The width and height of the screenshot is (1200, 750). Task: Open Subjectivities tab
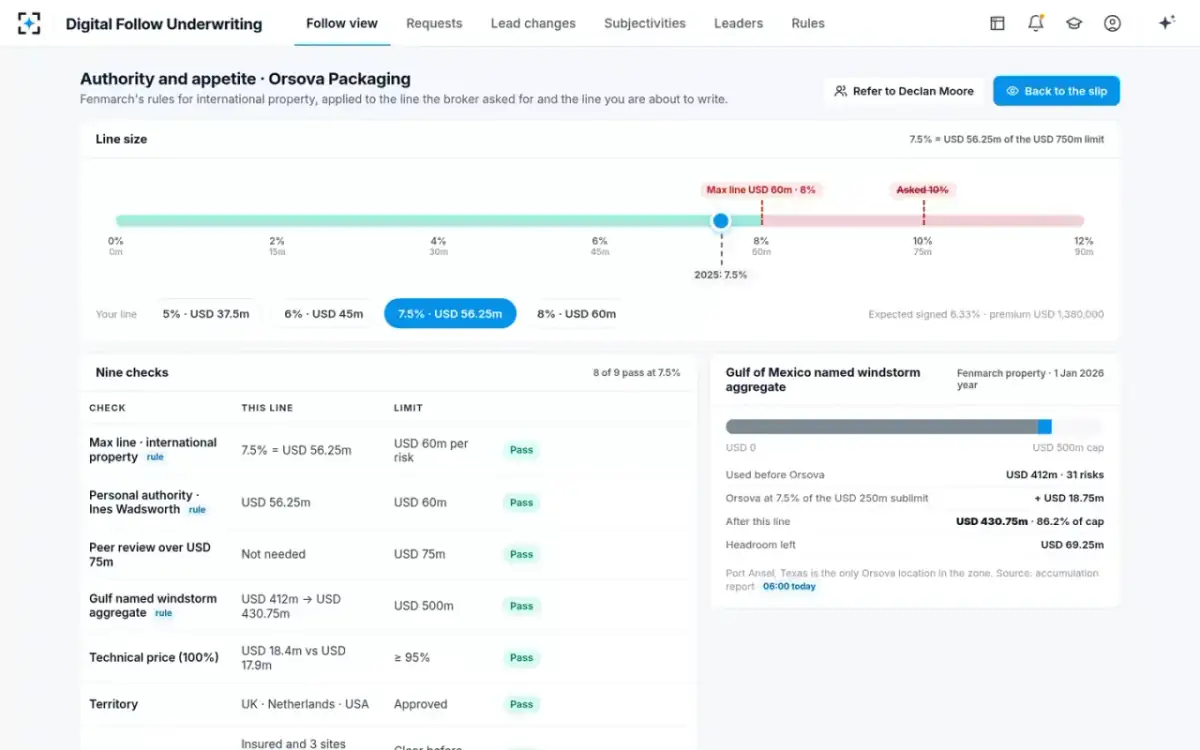tap(645, 23)
